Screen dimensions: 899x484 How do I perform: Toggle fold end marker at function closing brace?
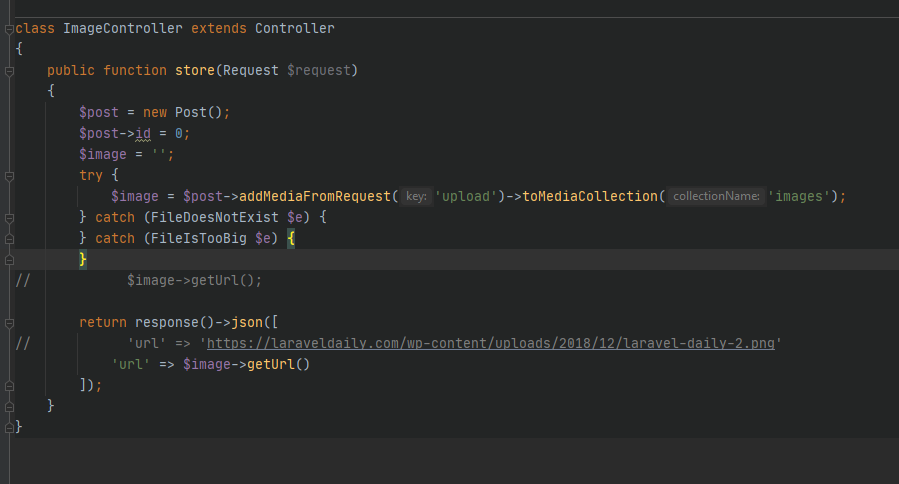pos(9,407)
